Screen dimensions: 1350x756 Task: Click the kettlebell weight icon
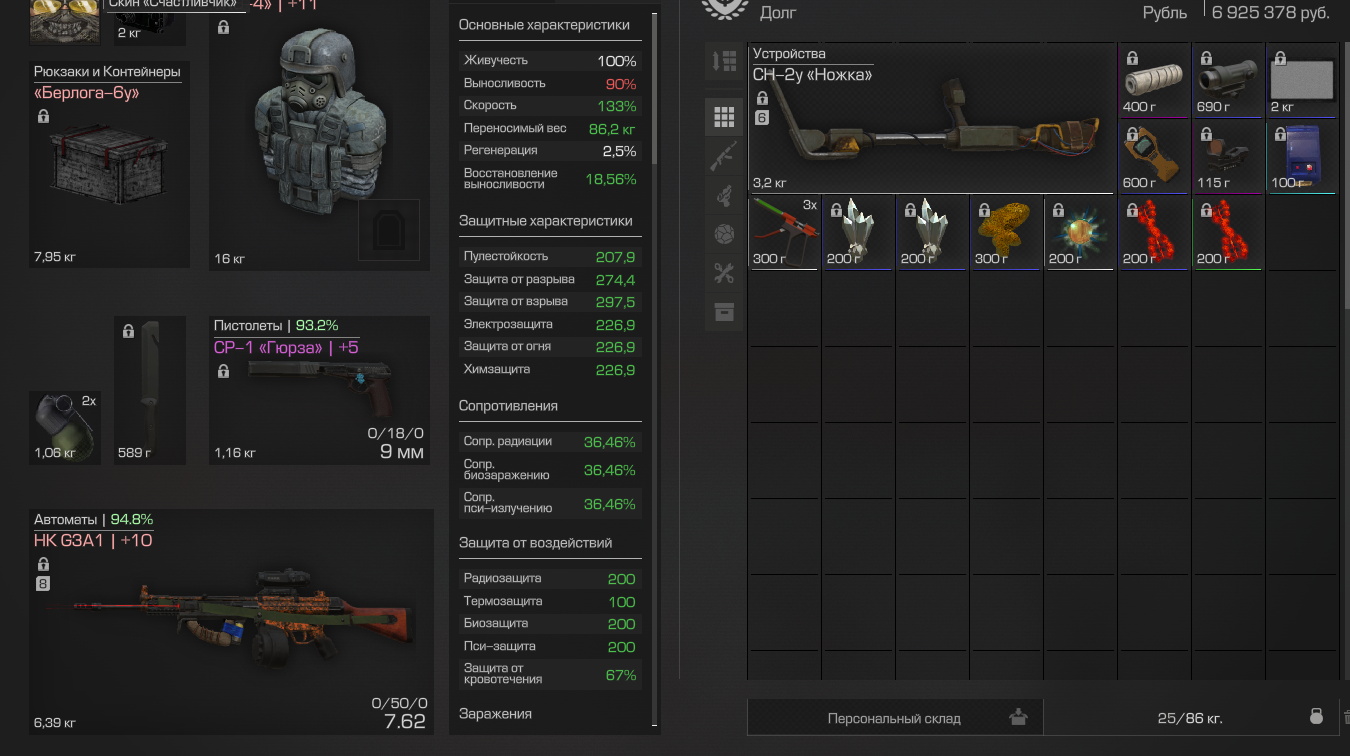click(1317, 717)
